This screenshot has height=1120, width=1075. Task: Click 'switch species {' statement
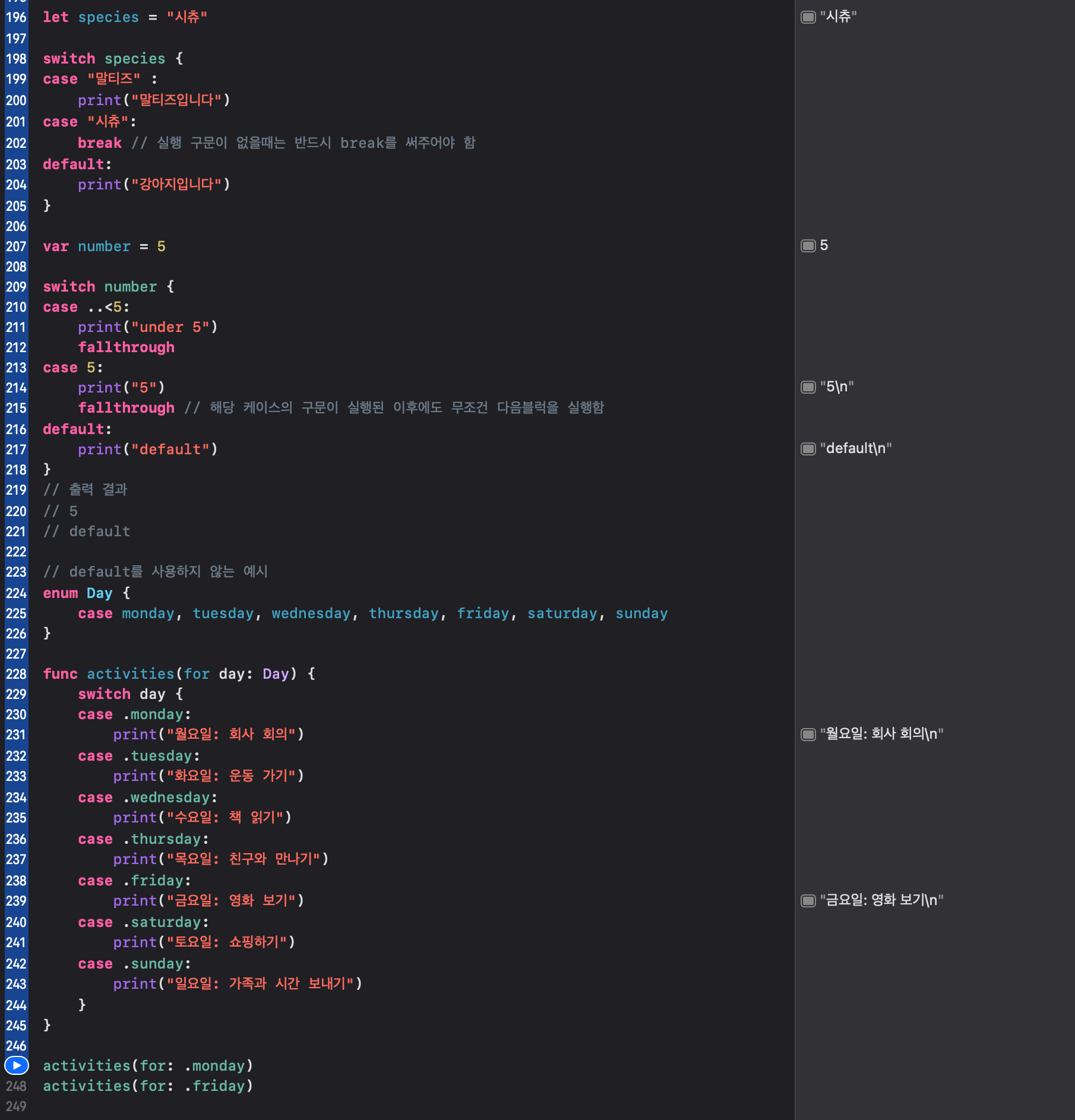(113, 59)
